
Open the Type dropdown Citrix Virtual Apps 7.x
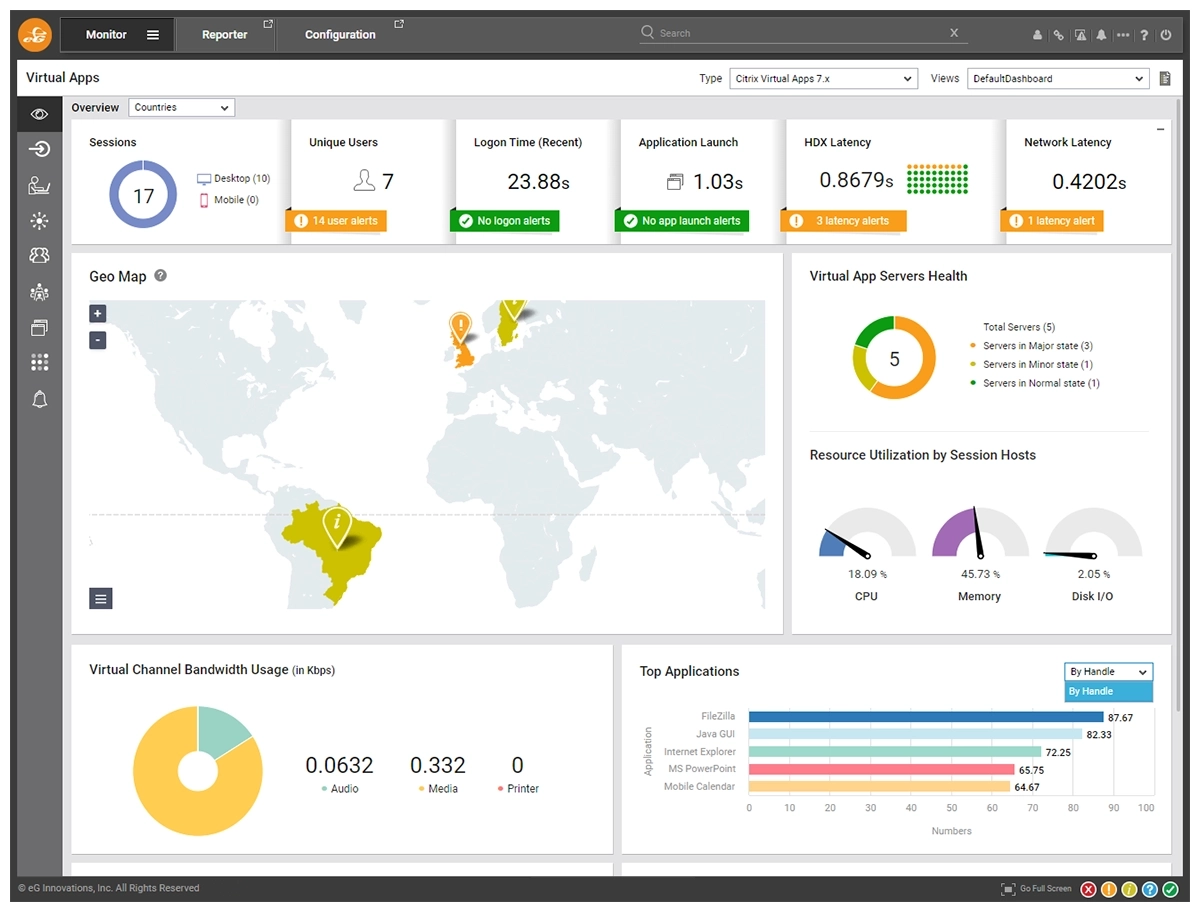tap(822, 79)
